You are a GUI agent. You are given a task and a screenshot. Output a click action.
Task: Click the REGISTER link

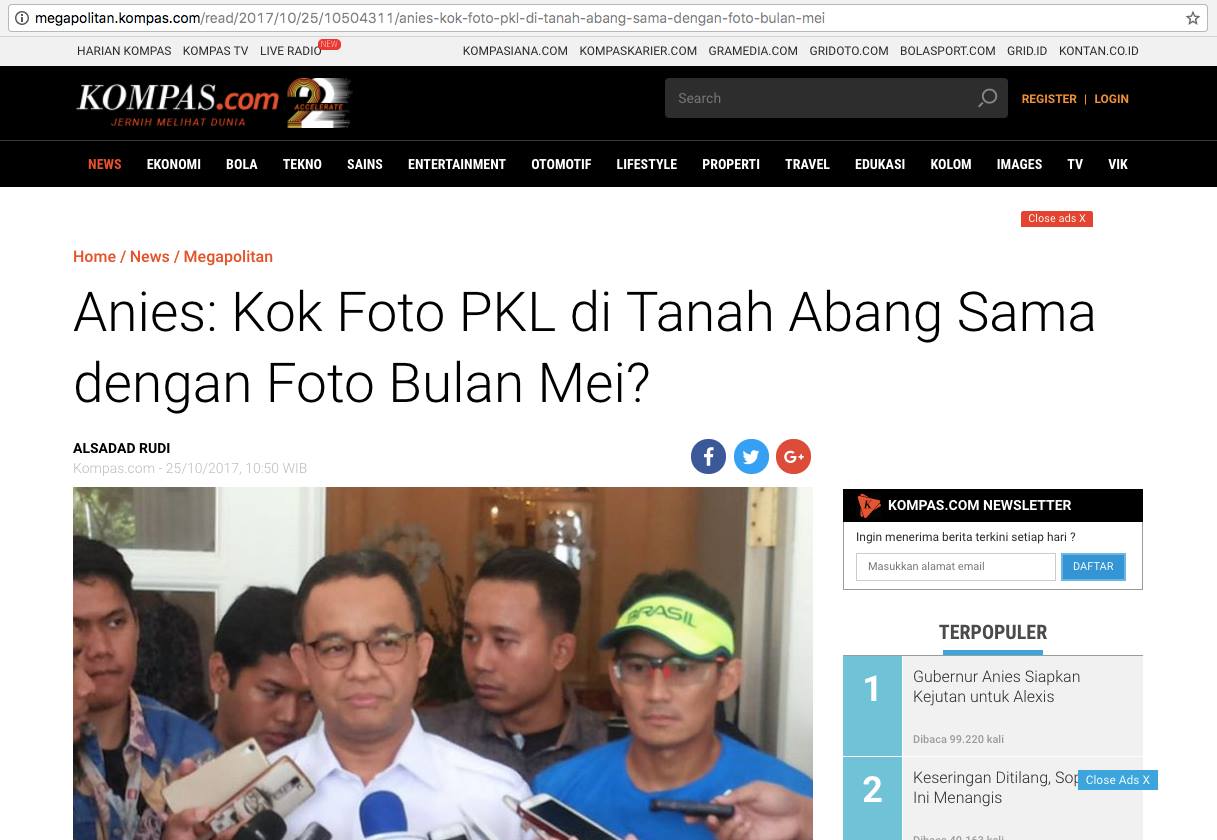point(1049,99)
